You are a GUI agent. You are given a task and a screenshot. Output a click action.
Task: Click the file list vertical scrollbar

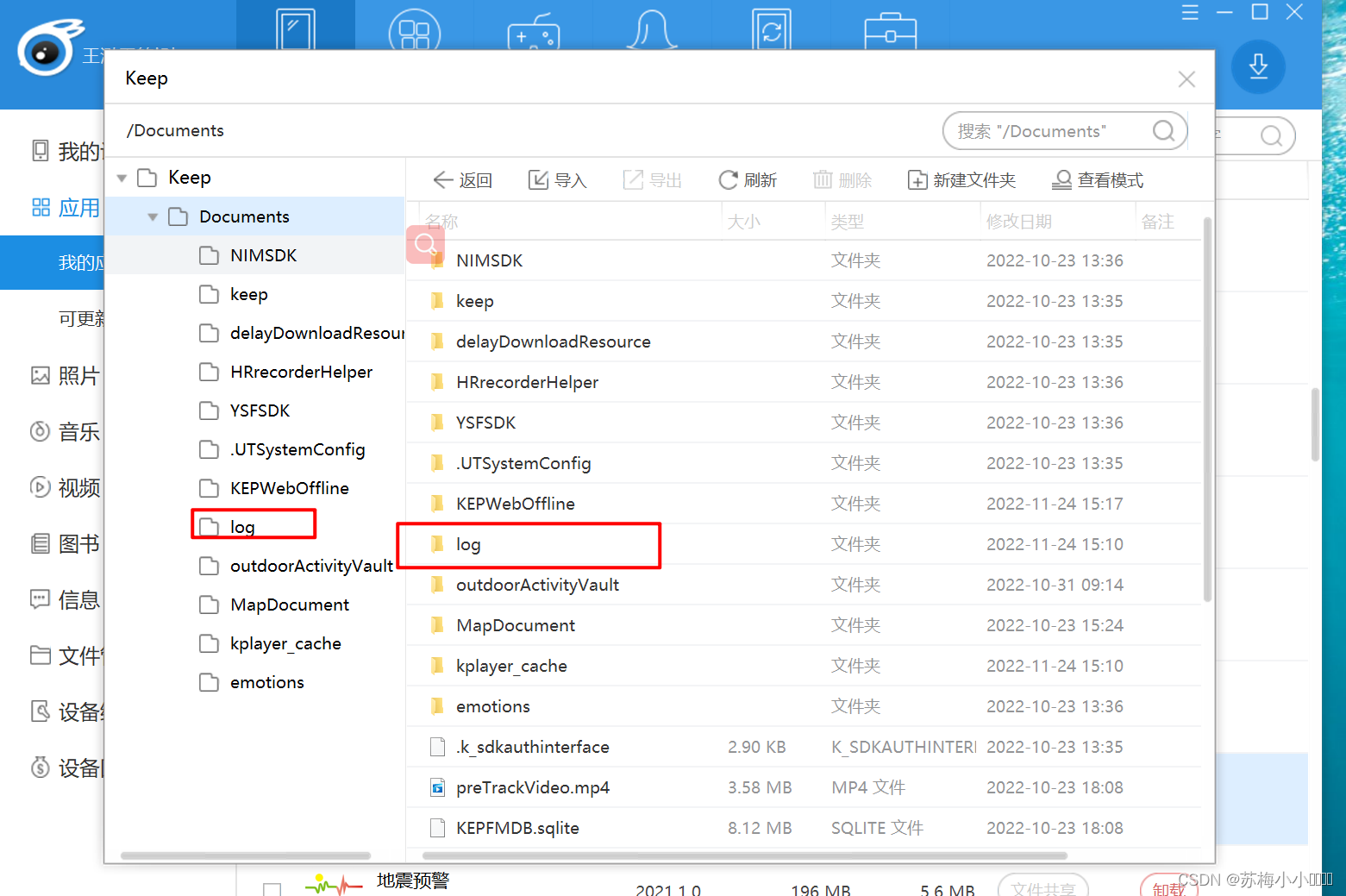[1207, 410]
